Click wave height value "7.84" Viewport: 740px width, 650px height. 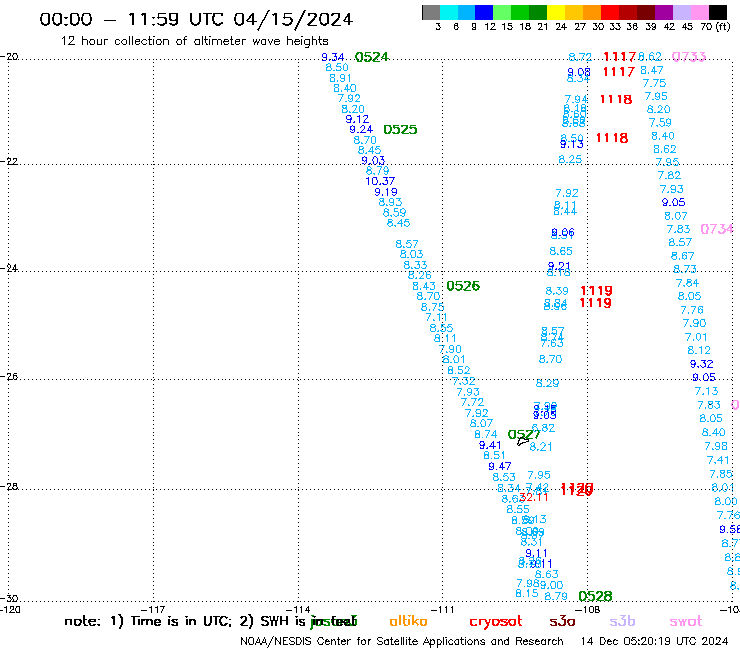pos(687,283)
